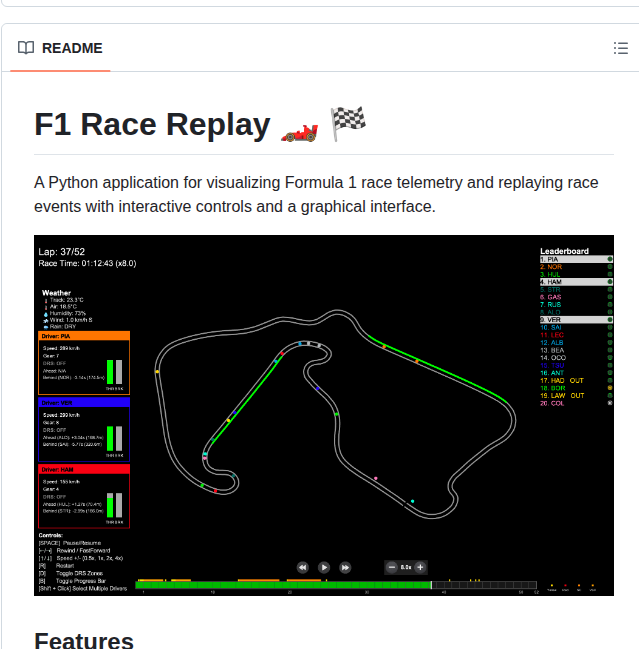This screenshot has height=649, width=639.
Task: Select 4. HAM in the leaderboard
Action: [576, 281]
